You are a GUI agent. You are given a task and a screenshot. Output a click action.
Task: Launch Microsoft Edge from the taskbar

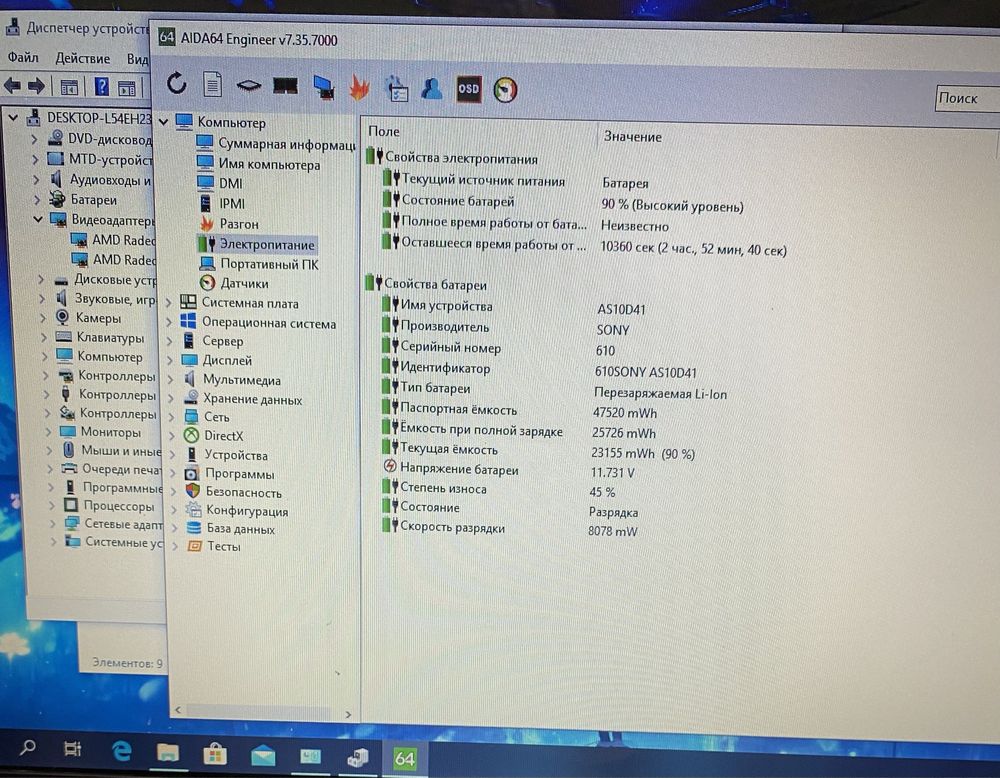click(x=121, y=751)
